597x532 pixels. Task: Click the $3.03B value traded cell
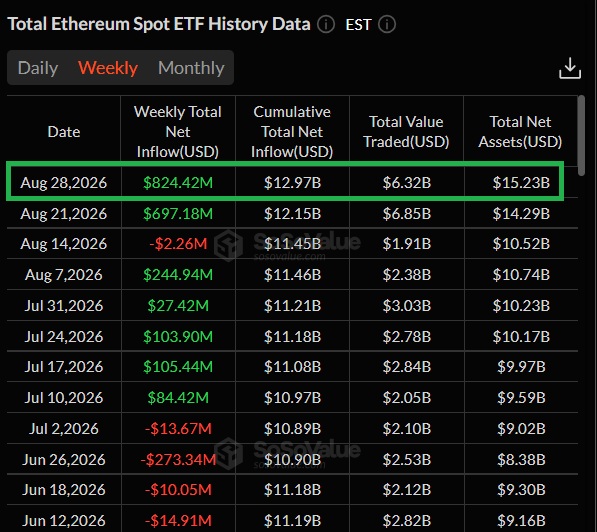tap(407, 306)
